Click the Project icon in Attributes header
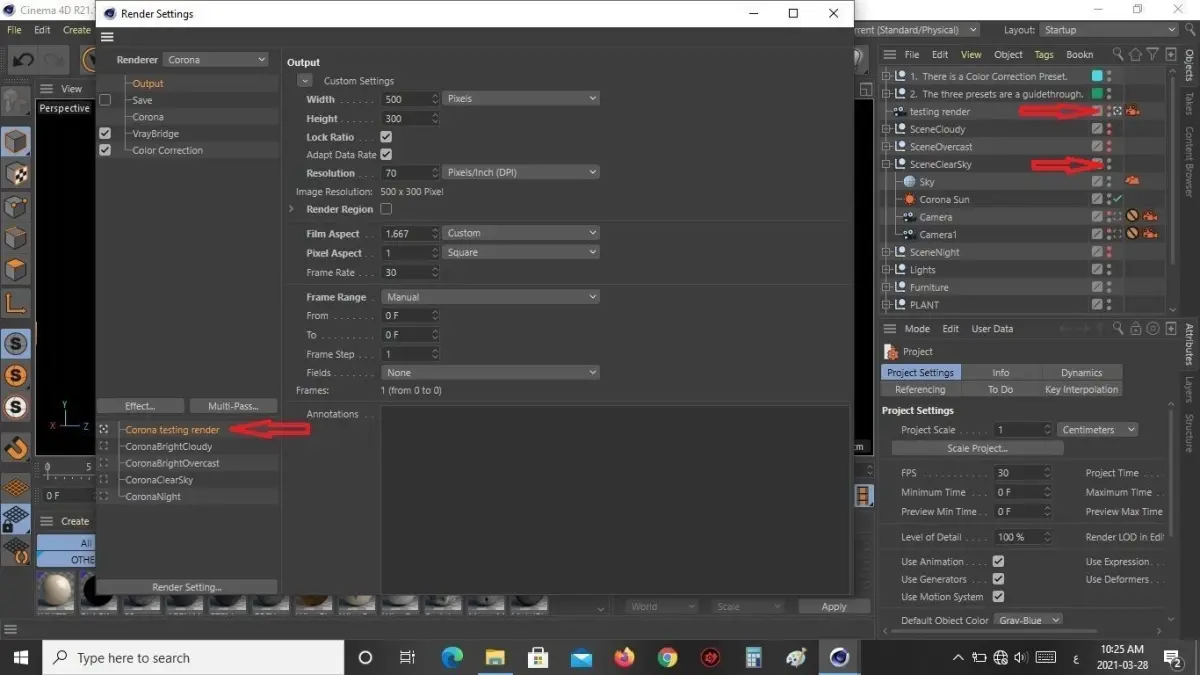Image resolution: width=1200 pixels, height=675 pixels. pos(891,352)
